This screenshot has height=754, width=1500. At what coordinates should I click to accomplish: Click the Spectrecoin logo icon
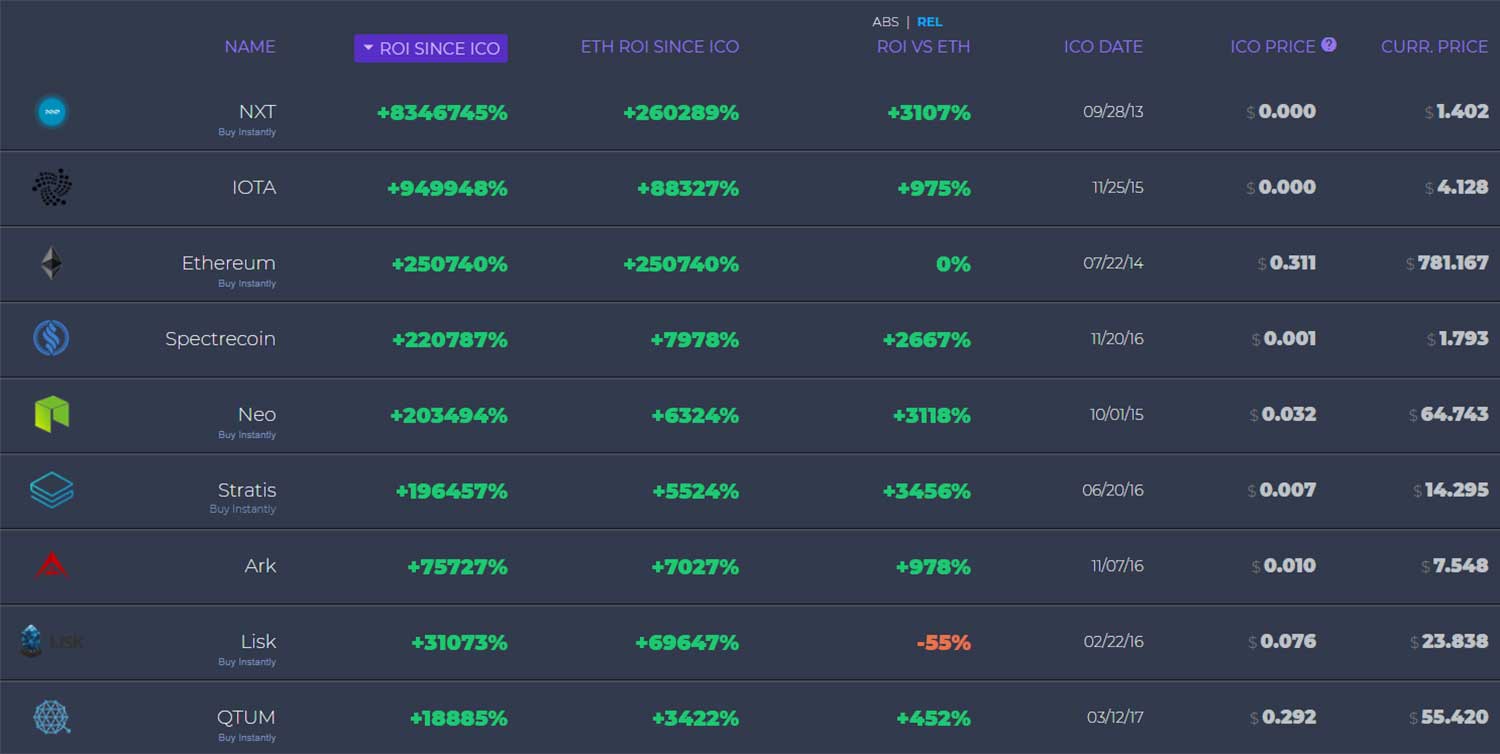51,339
